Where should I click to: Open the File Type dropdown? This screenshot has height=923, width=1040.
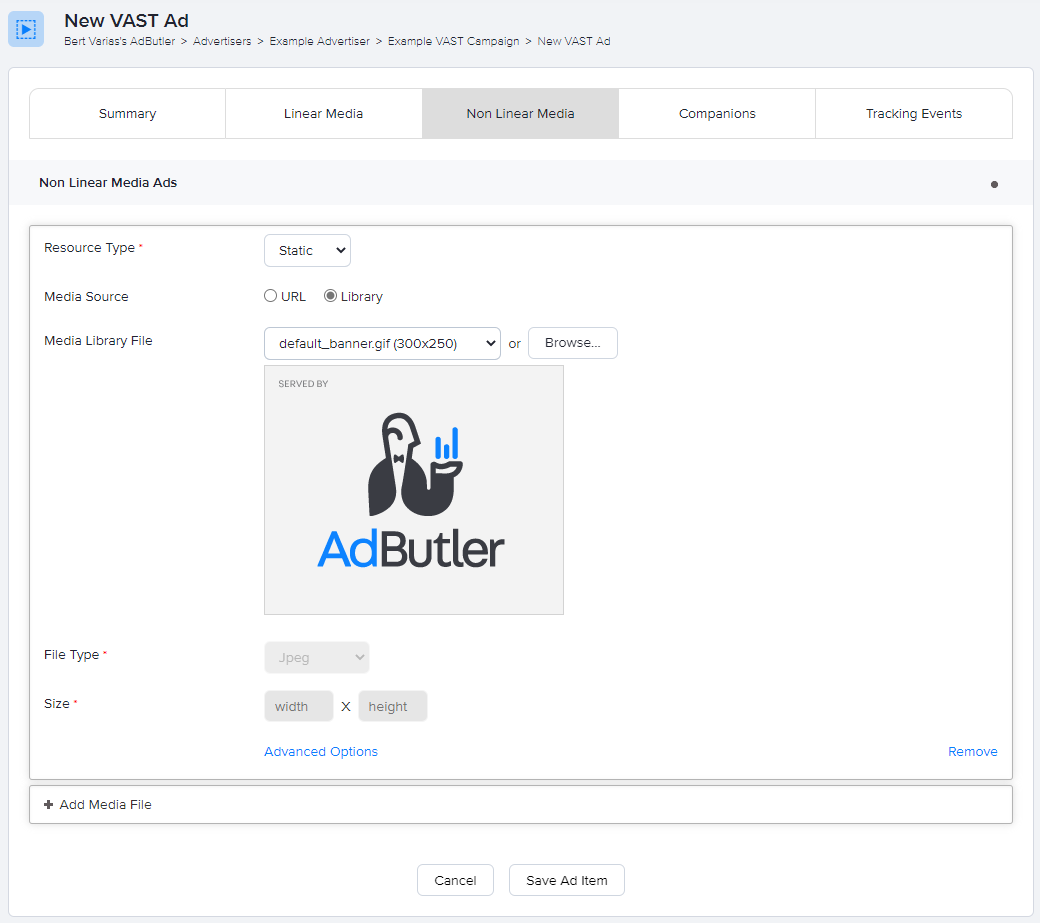pos(317,657)
